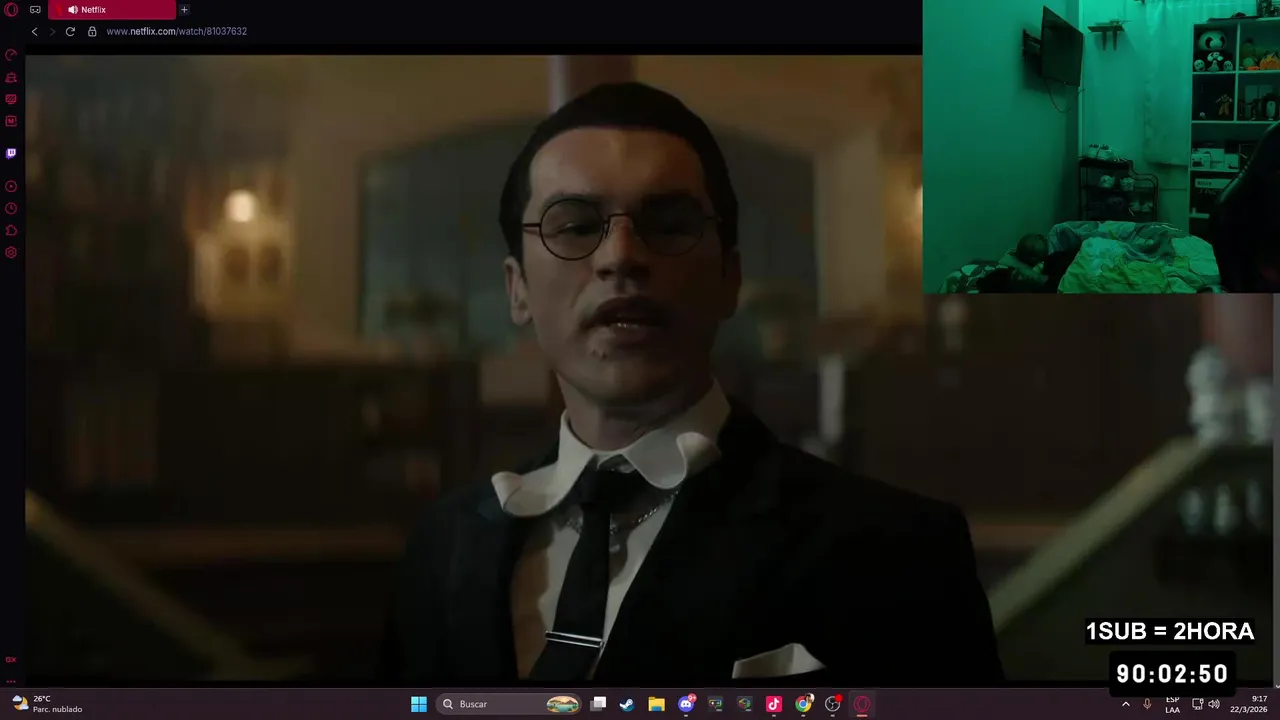This screenshot has height=720, width=1280.
Task: Open Twitch panel in sidebar
Action: (x=11, y=153)
